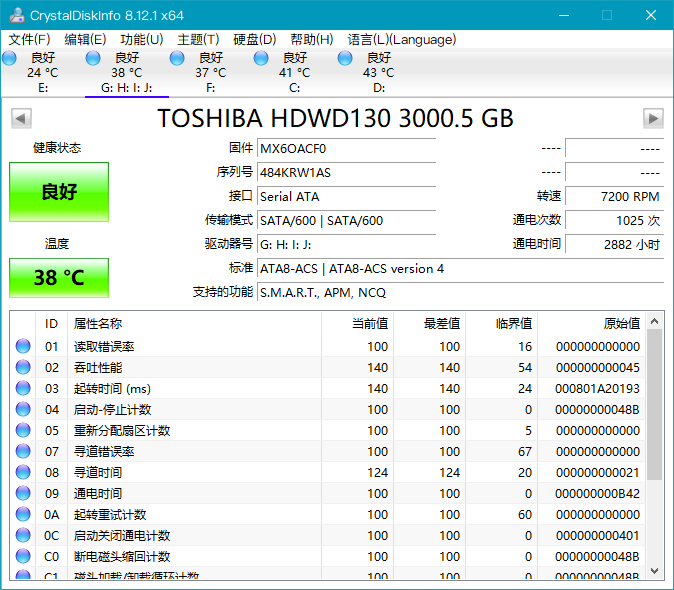Click the standard field ATA8-ACS version 4
This screenshot has height=590, width=674.
click(460, 269)
